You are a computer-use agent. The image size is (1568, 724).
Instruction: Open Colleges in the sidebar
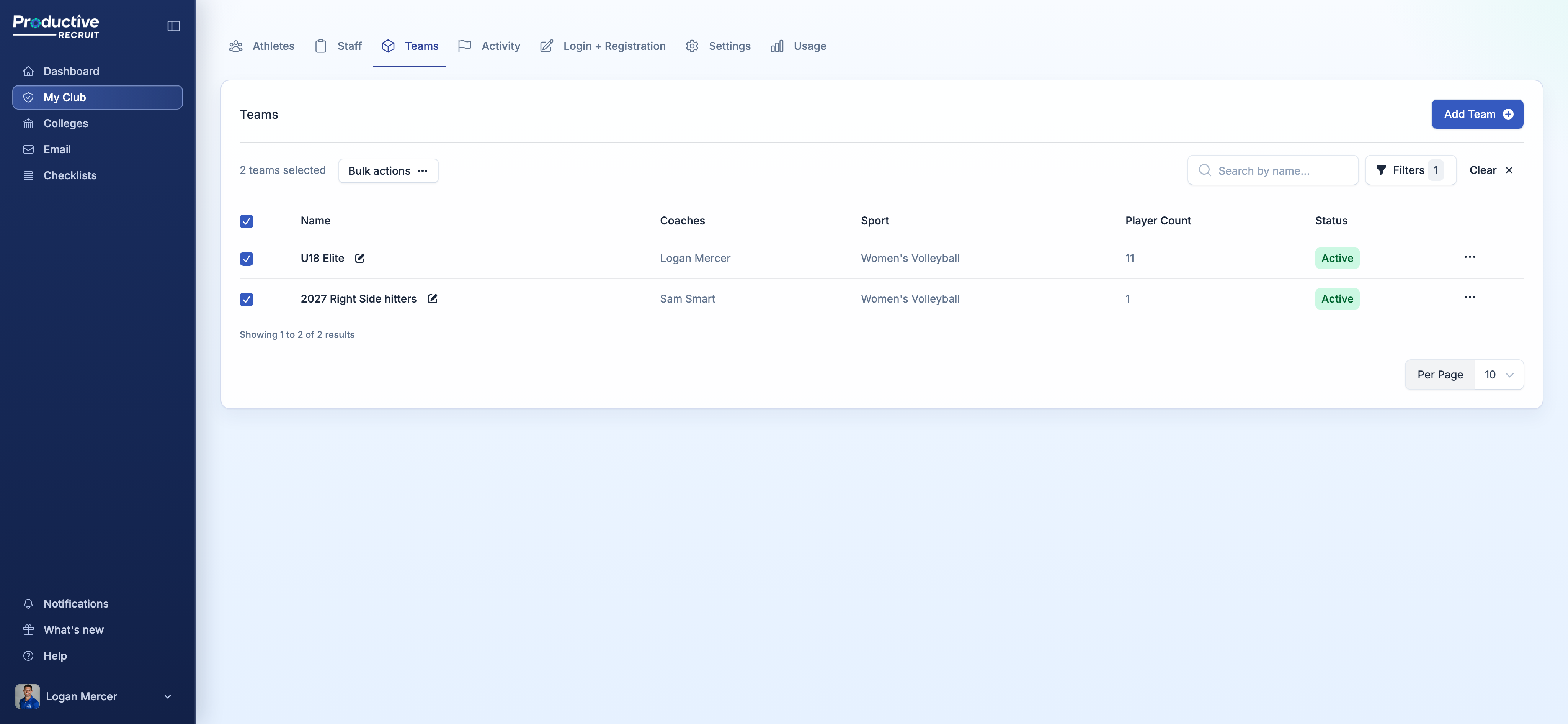97,124
